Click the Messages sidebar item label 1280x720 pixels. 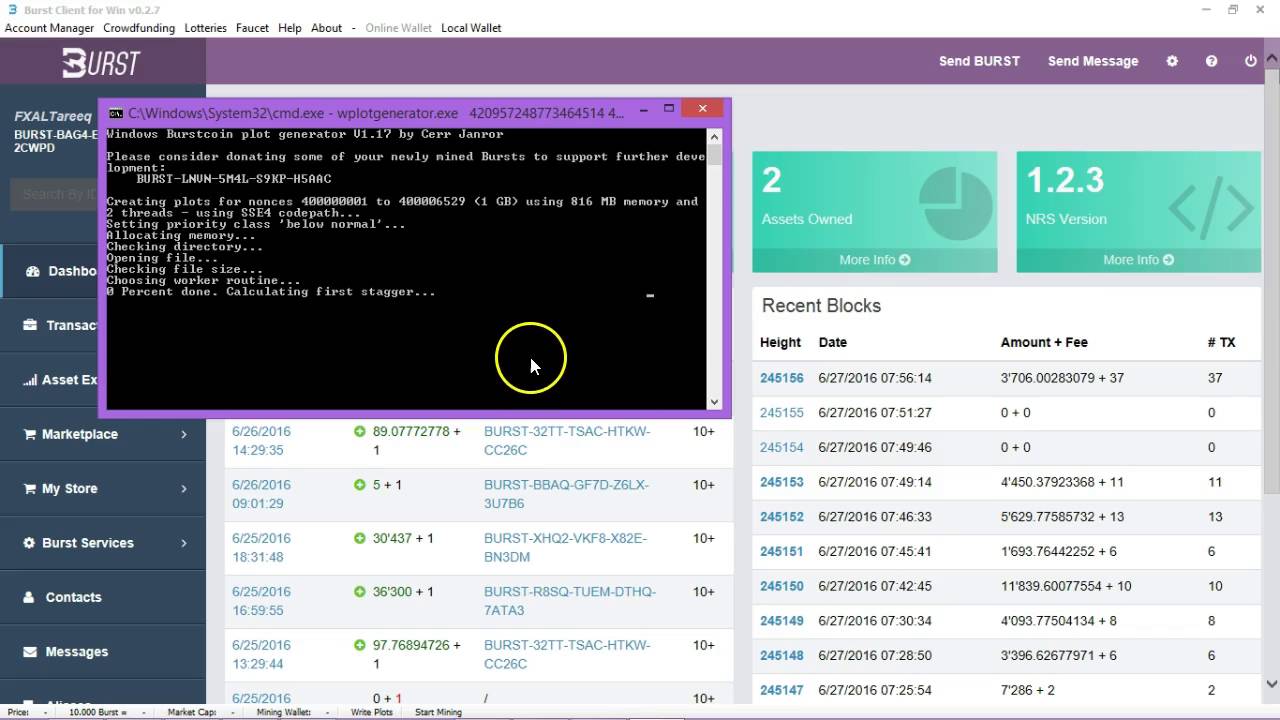point(76,651)
